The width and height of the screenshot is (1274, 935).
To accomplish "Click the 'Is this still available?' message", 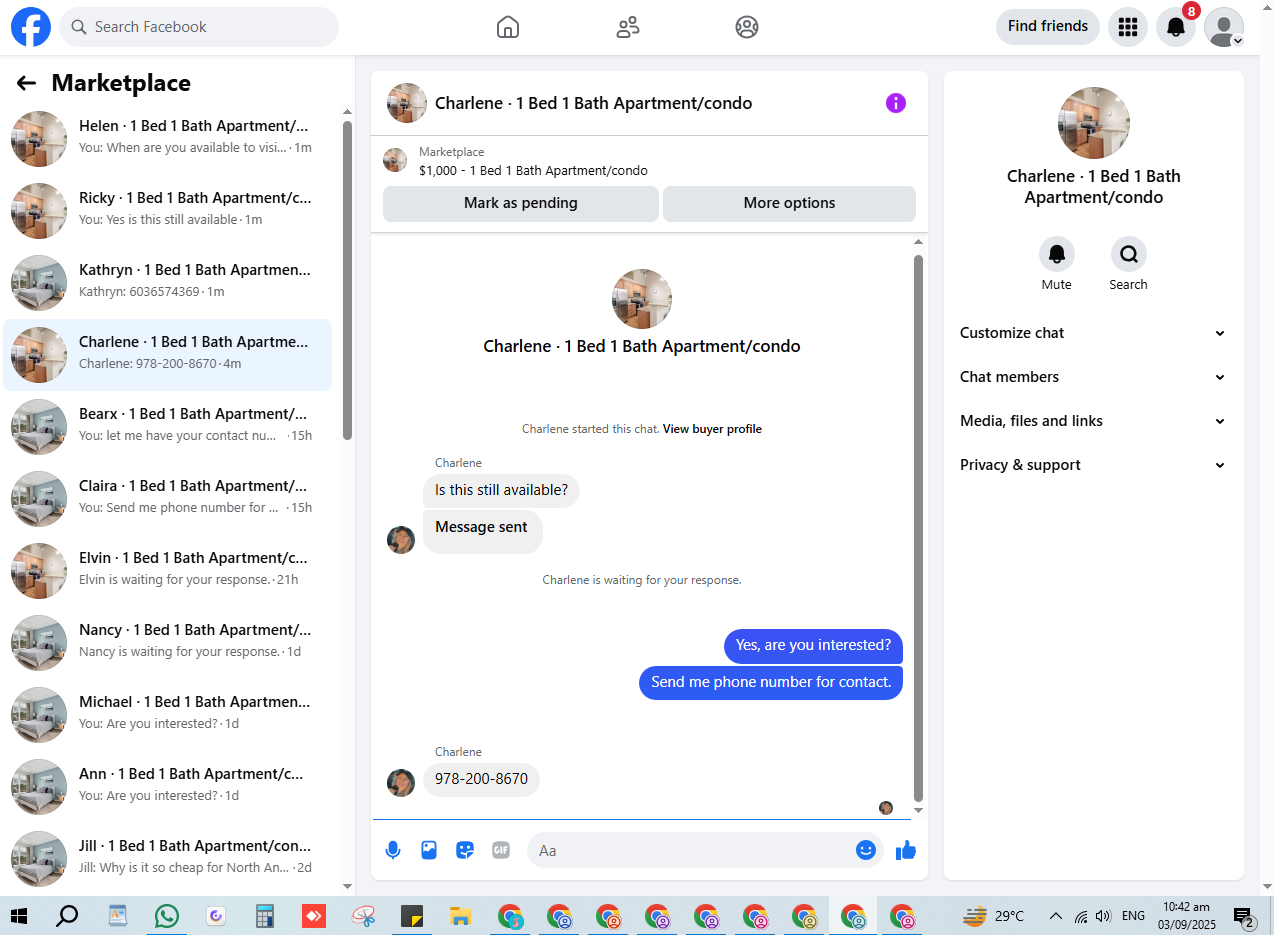I will point(501,491).
